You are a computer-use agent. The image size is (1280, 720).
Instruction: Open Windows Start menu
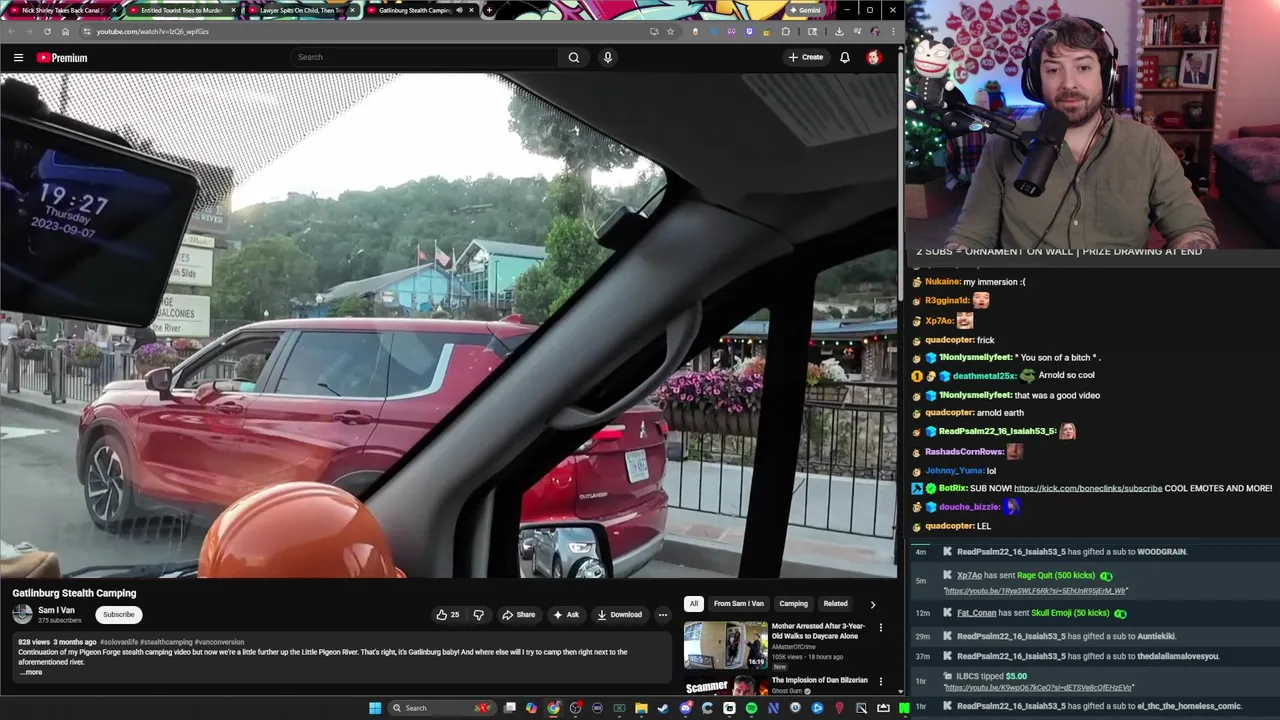pos(375,708)
